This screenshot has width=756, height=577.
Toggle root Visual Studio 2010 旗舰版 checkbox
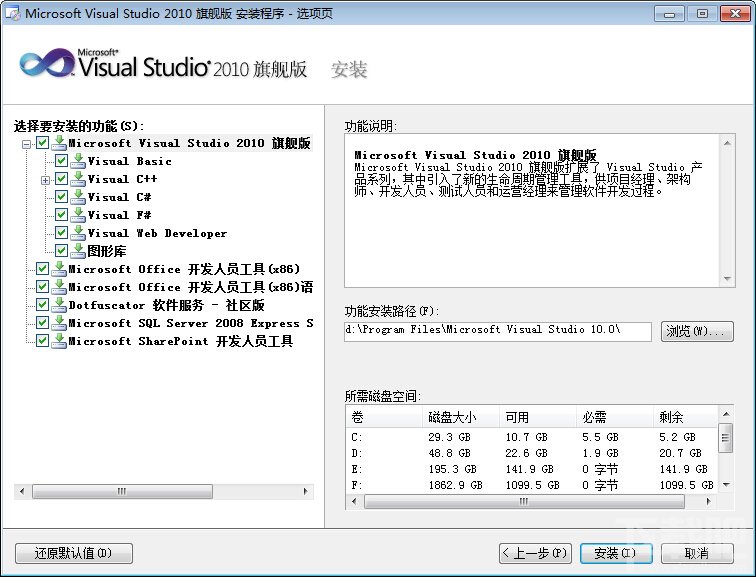42,143
